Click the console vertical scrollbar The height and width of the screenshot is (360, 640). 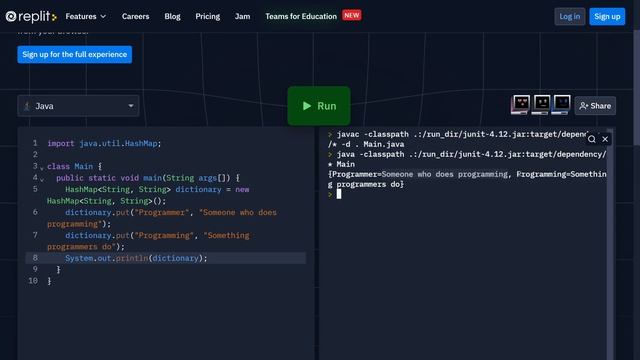[x=610, y=245]
